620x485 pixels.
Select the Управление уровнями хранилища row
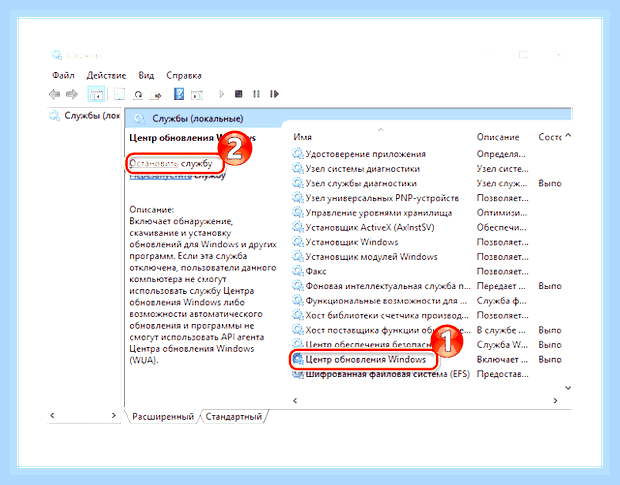427,213
